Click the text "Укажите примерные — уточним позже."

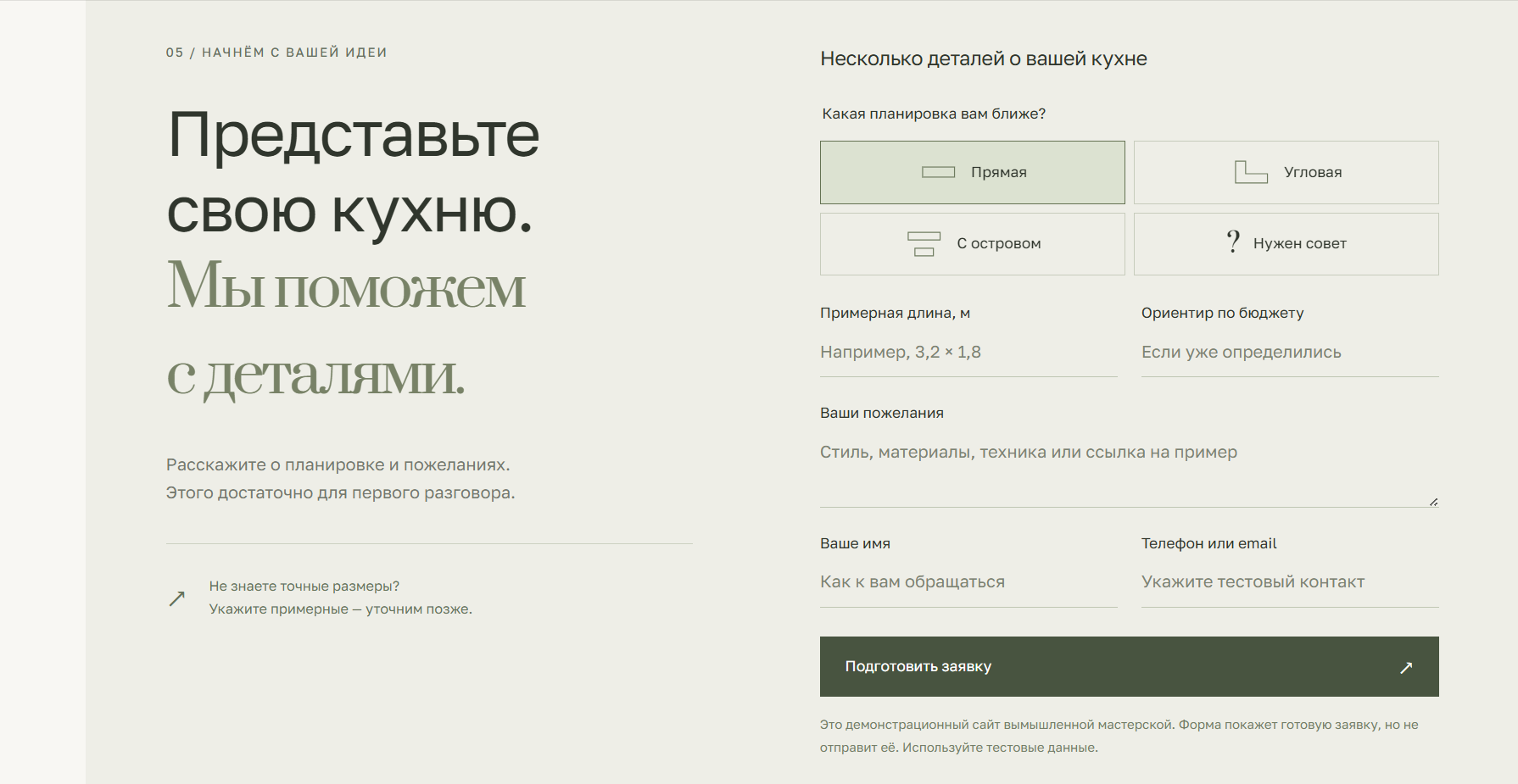click(341, 609)
